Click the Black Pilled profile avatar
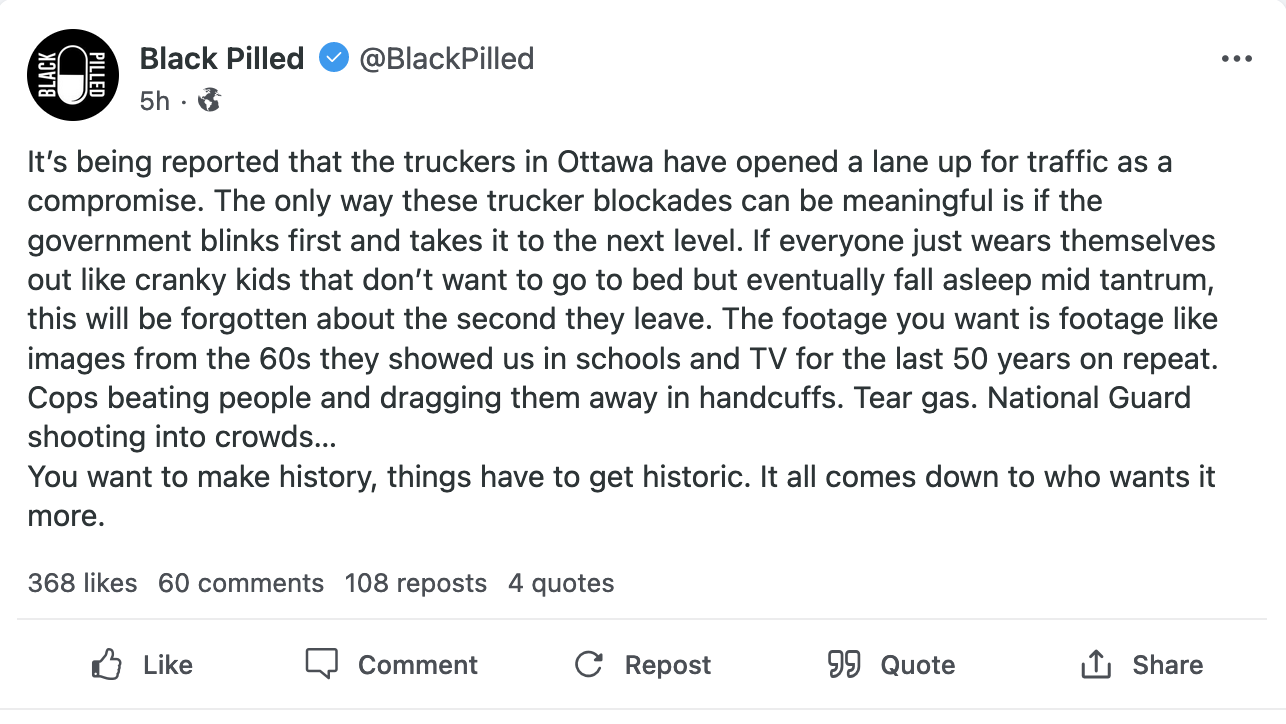The image size is (1286, 724). tap(73, 75)
